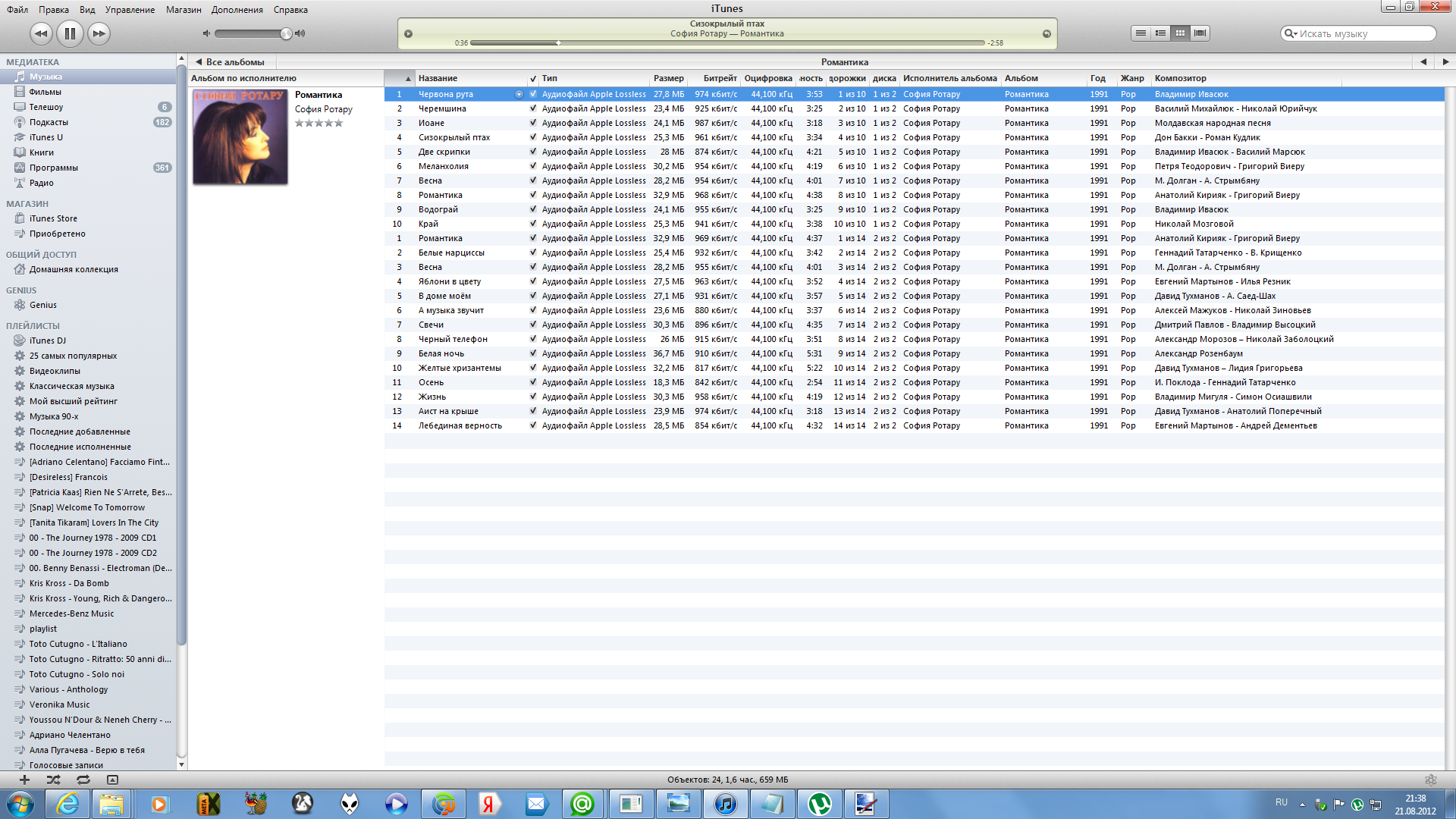Open the Червона рута row arrow menu
Screen dimensions: 1456x819
point(519,94)
